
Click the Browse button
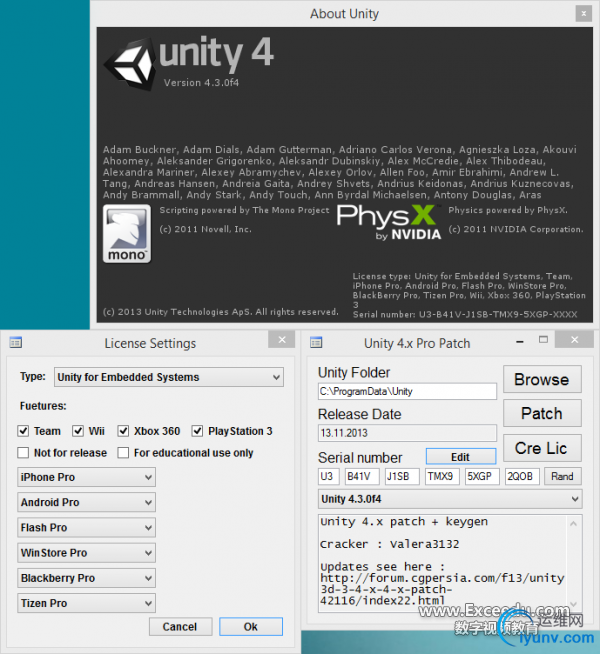pyautogui.click(x=542, y=379)
